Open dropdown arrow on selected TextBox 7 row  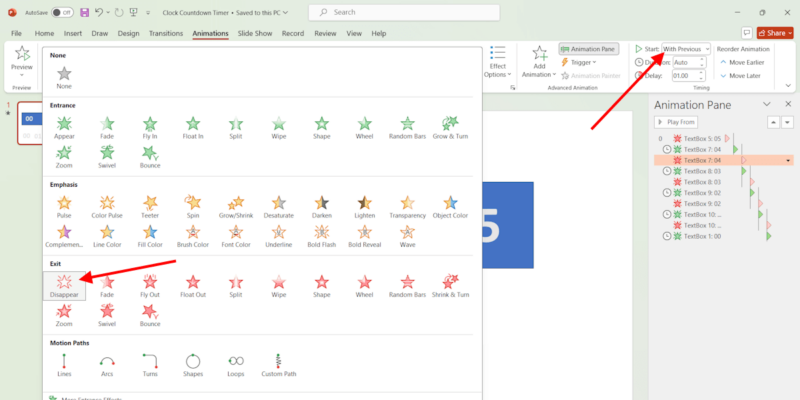tap(788, 160)
